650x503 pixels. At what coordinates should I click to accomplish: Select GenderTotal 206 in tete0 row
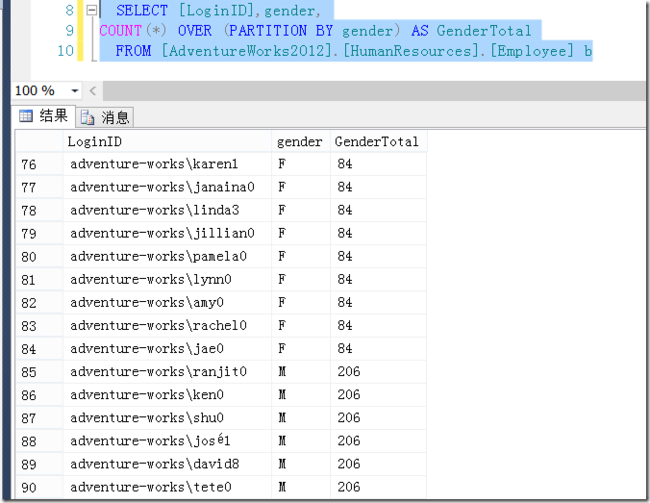click(x=378, y=487)
